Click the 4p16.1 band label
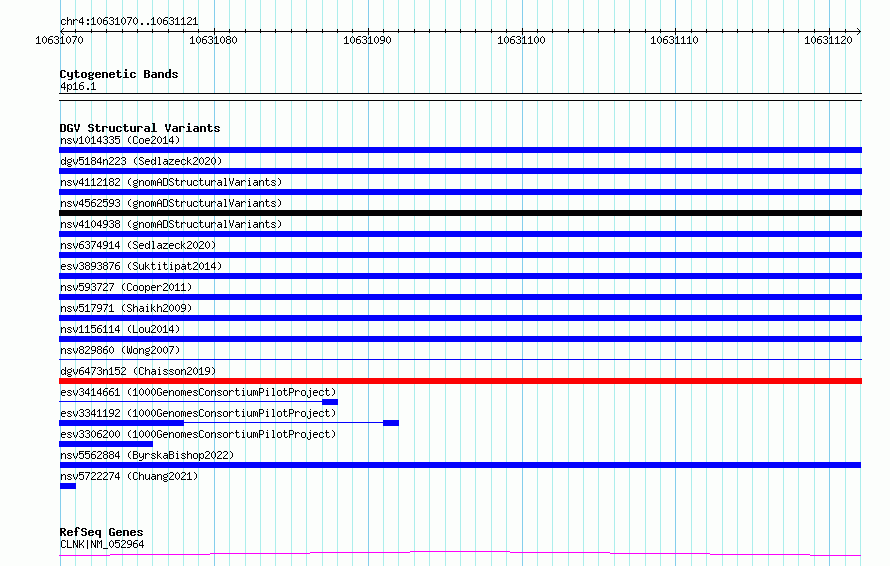This screenshot has width=890, height=566. pos(78,86)
